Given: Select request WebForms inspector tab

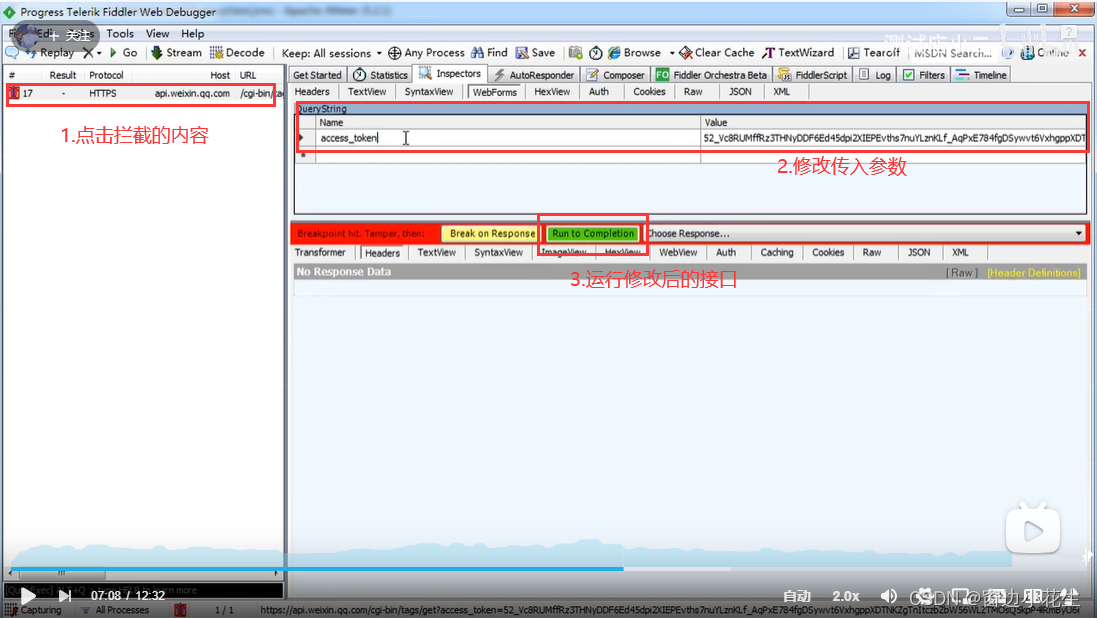Looking at the screenshot, I should (494, 92).
